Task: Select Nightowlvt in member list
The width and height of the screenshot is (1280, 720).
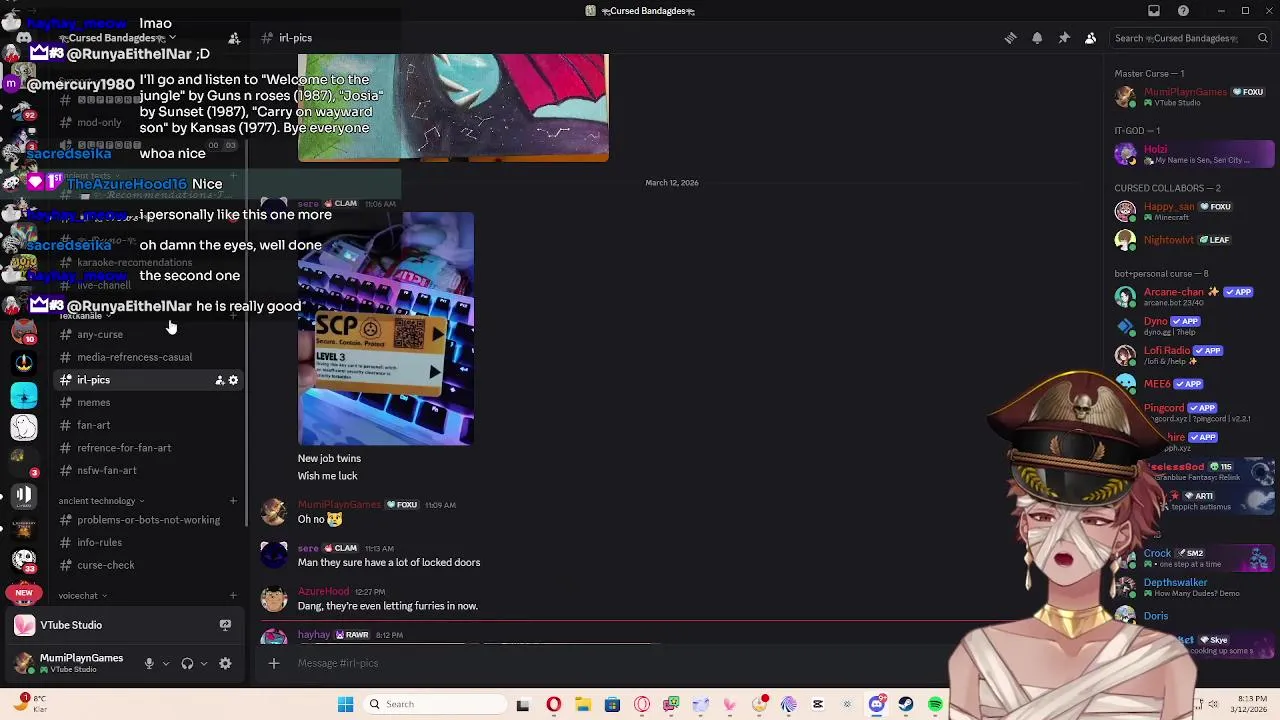Action: pyautogui.click(x=1192, y=240)
